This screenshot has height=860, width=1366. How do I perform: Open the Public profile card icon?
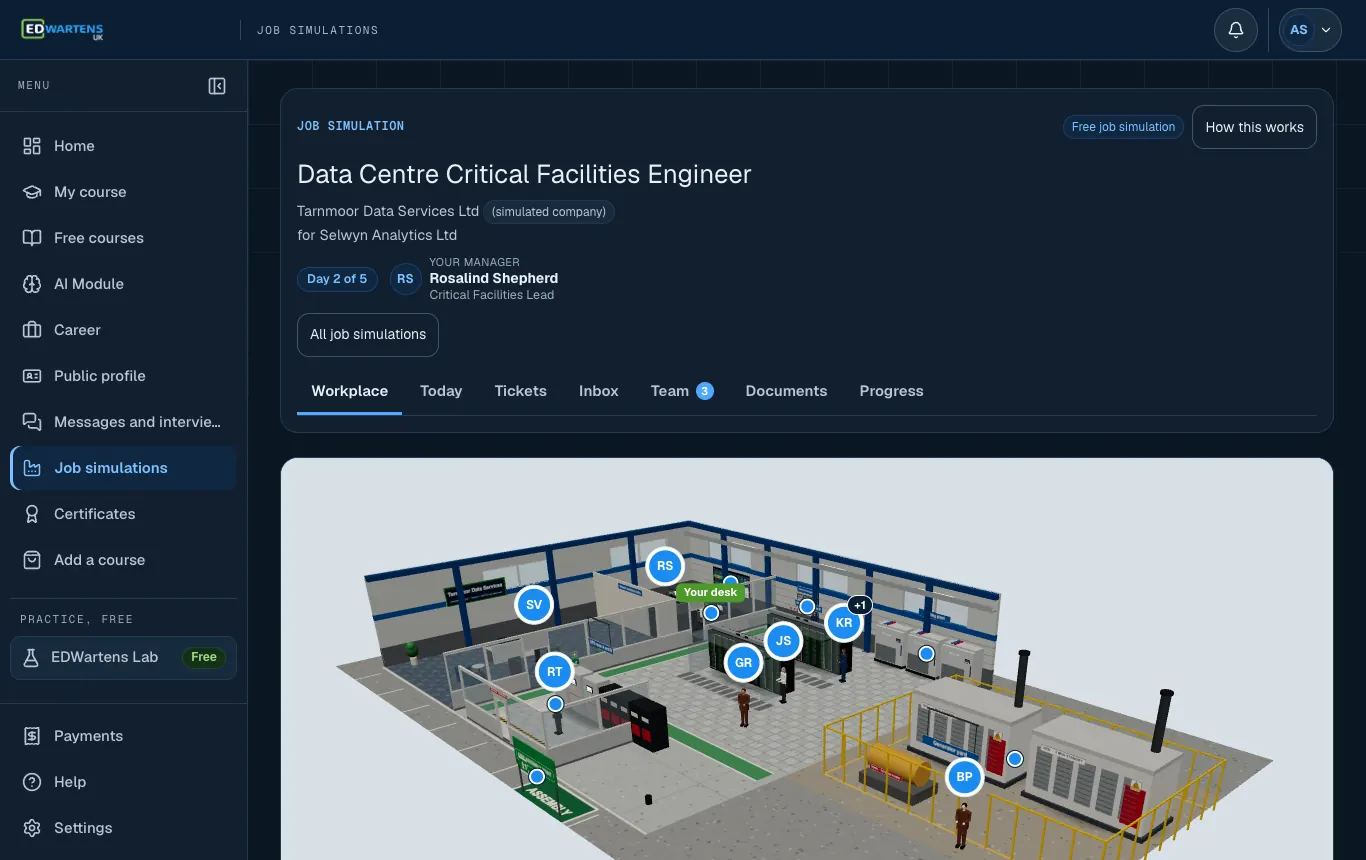coord(32,376)
